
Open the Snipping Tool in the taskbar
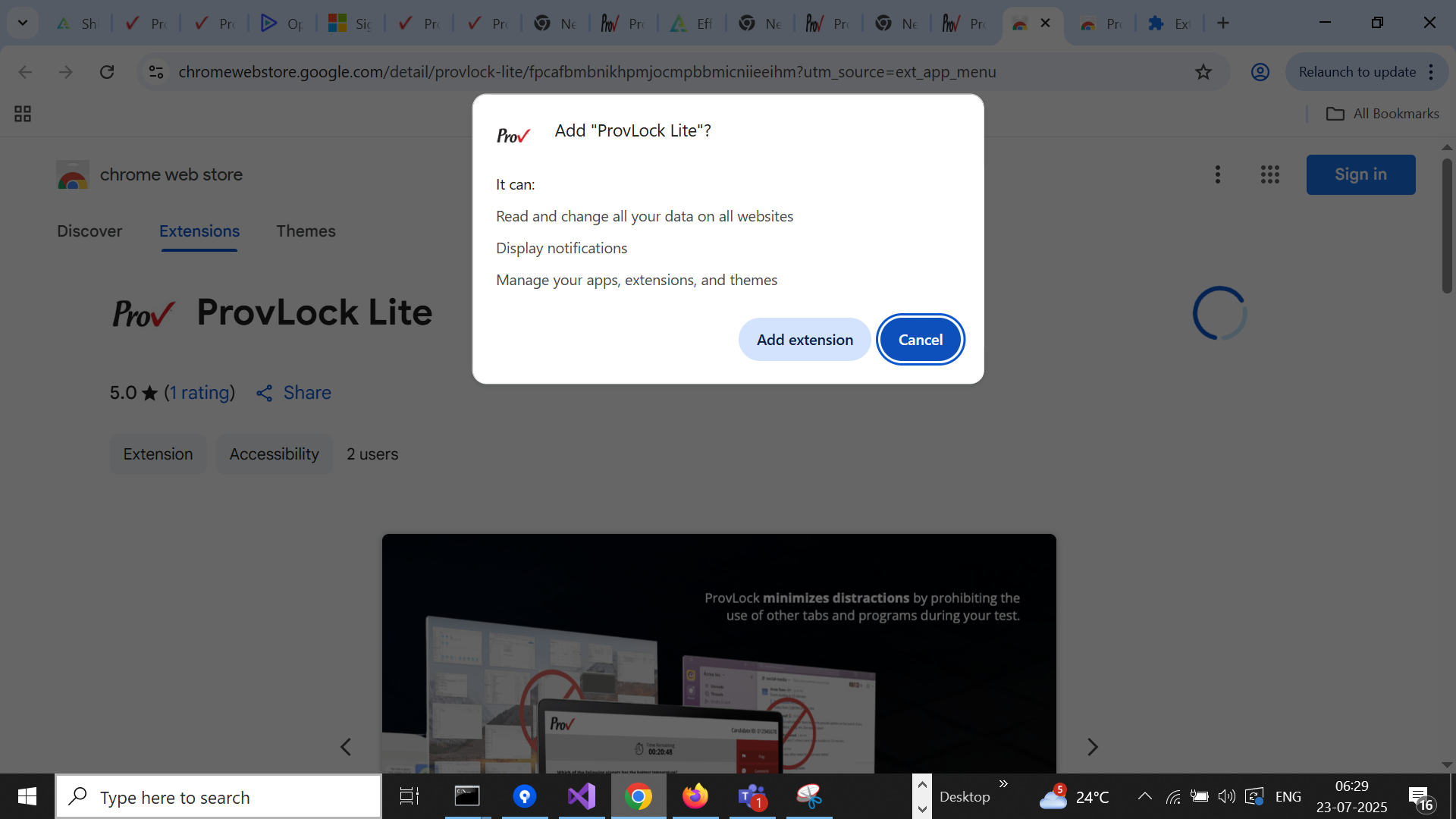point(809,796)
